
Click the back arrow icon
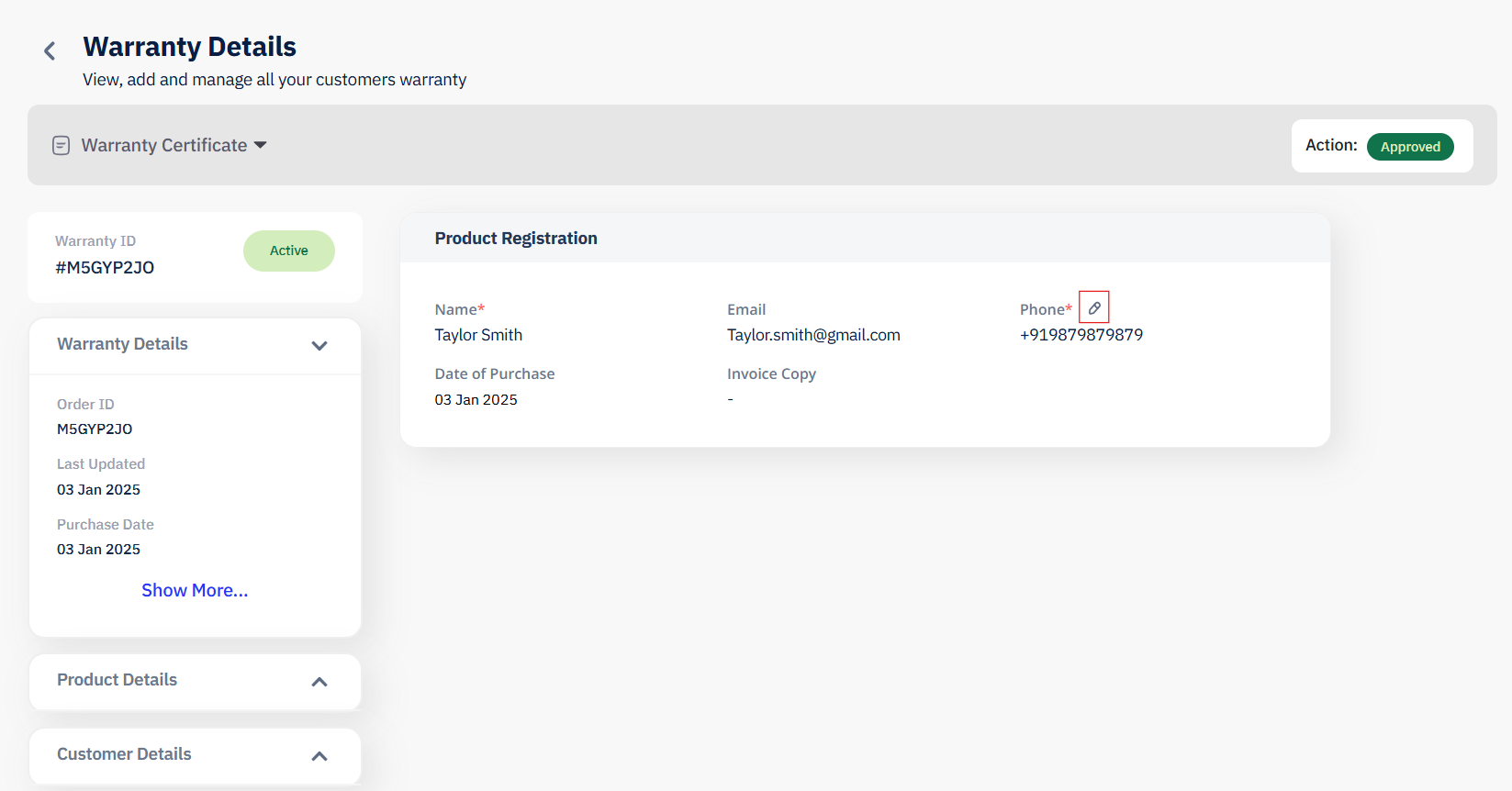click(50, 50)
